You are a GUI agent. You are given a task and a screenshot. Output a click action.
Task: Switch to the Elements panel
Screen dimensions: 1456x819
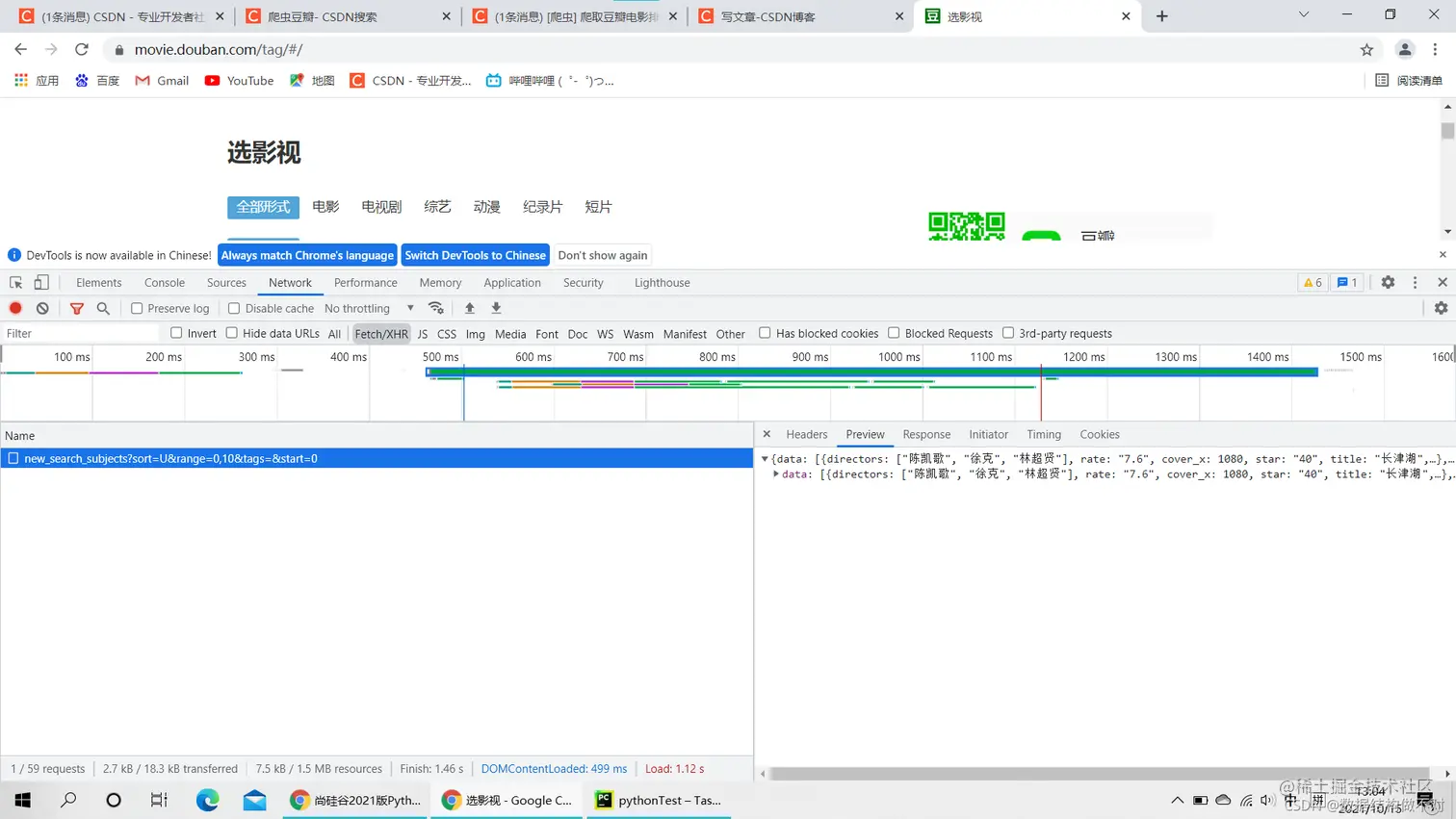(99, 283)
